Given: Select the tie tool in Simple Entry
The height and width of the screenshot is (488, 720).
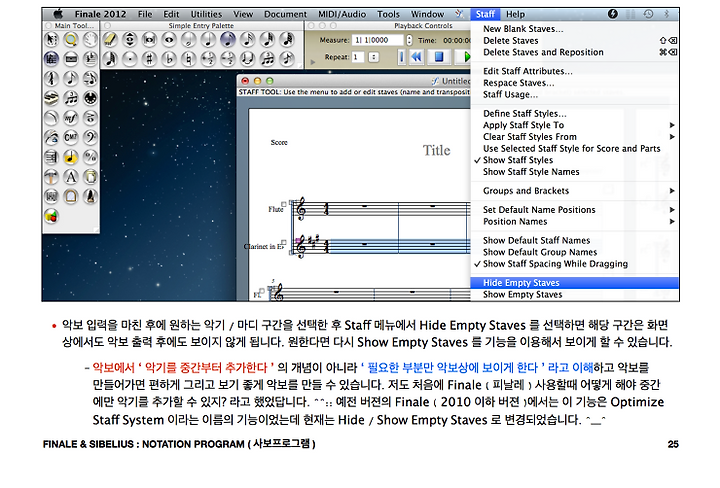Looking at the screenshot, I should [248, 59].
